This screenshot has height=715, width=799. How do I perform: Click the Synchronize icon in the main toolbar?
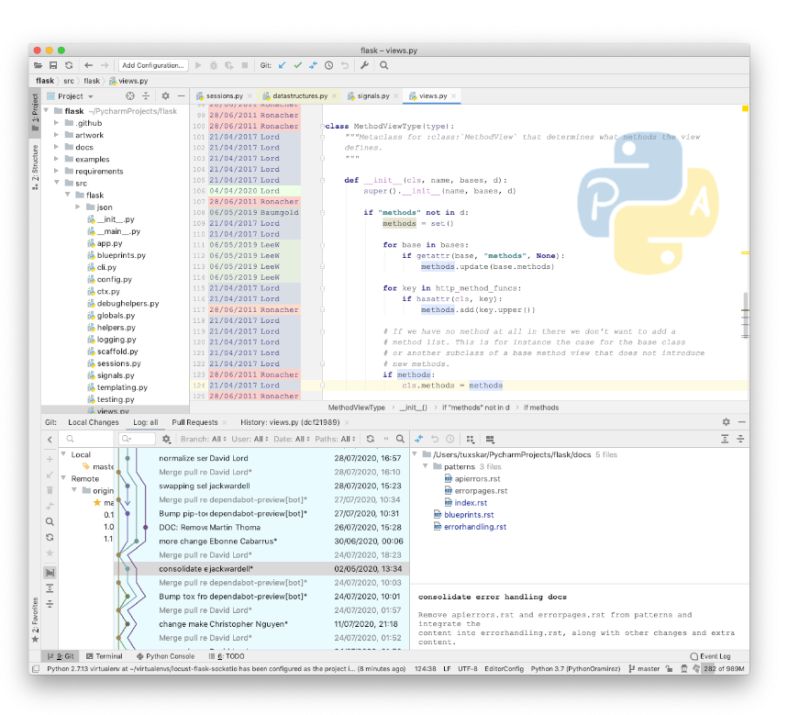click(69, 65)
